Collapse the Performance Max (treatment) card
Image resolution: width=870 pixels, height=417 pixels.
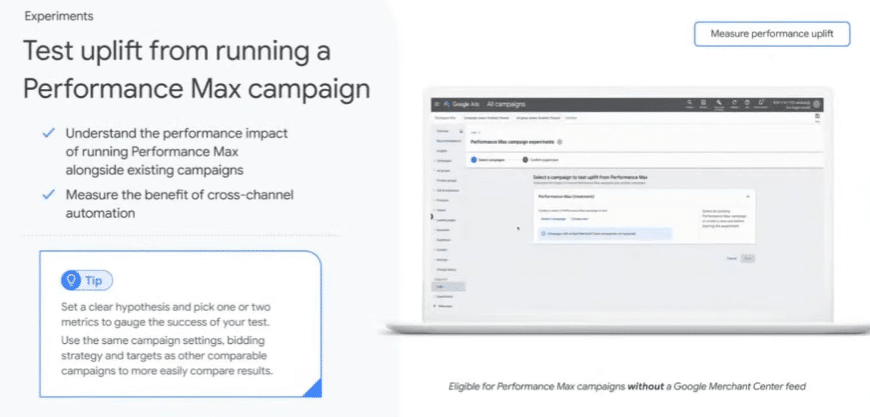pyautogui.click(x=747, y=196)
